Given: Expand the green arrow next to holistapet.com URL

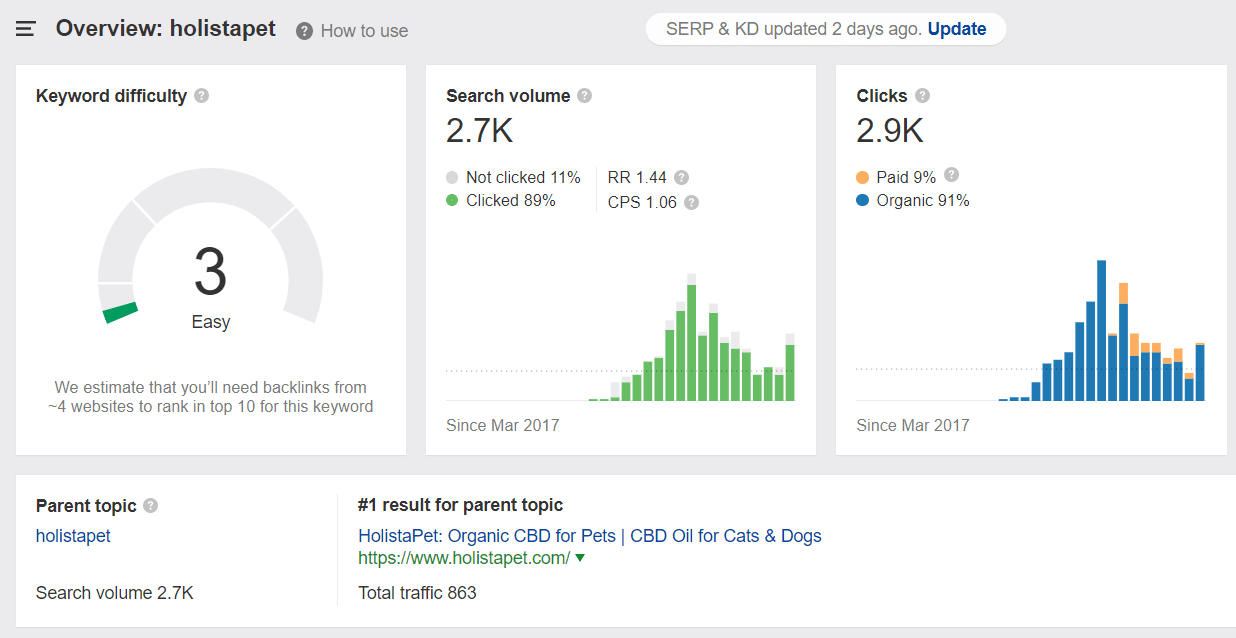Looking at the screenshot, I should [x=580, y=558].
